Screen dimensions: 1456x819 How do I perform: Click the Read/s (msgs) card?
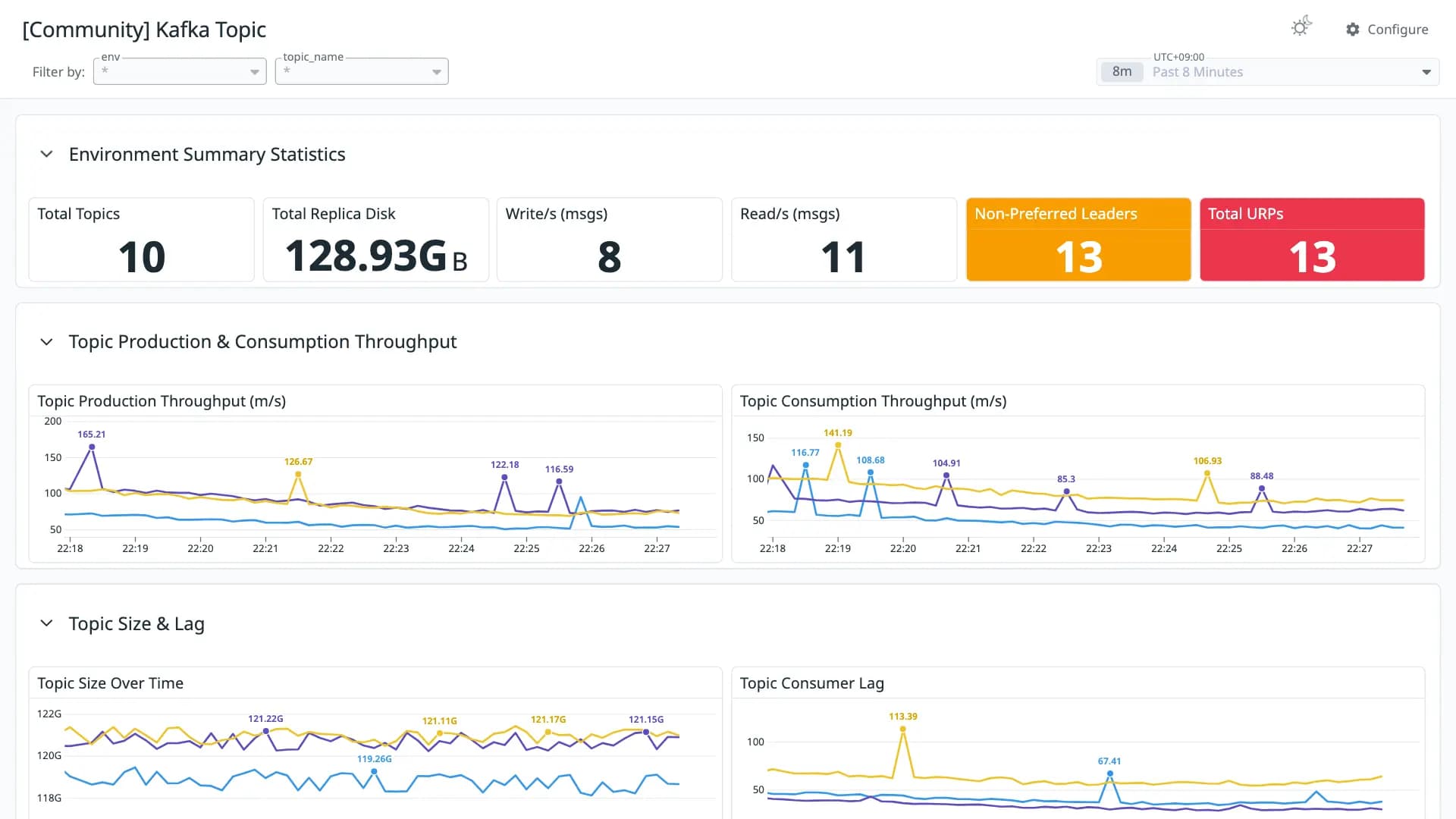click(x=844, y=240)
